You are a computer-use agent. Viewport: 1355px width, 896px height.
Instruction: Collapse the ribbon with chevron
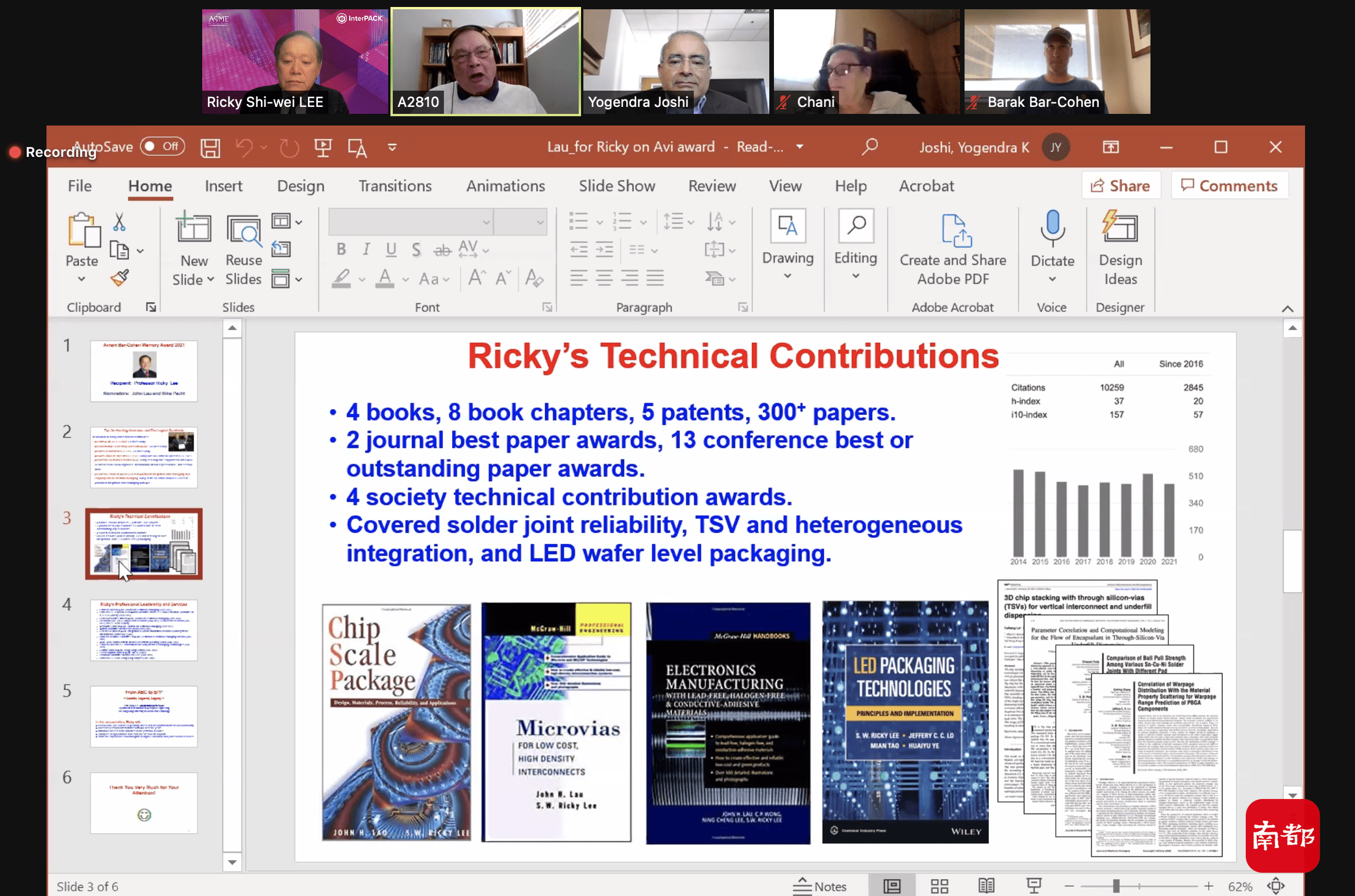click(1287, 309)
